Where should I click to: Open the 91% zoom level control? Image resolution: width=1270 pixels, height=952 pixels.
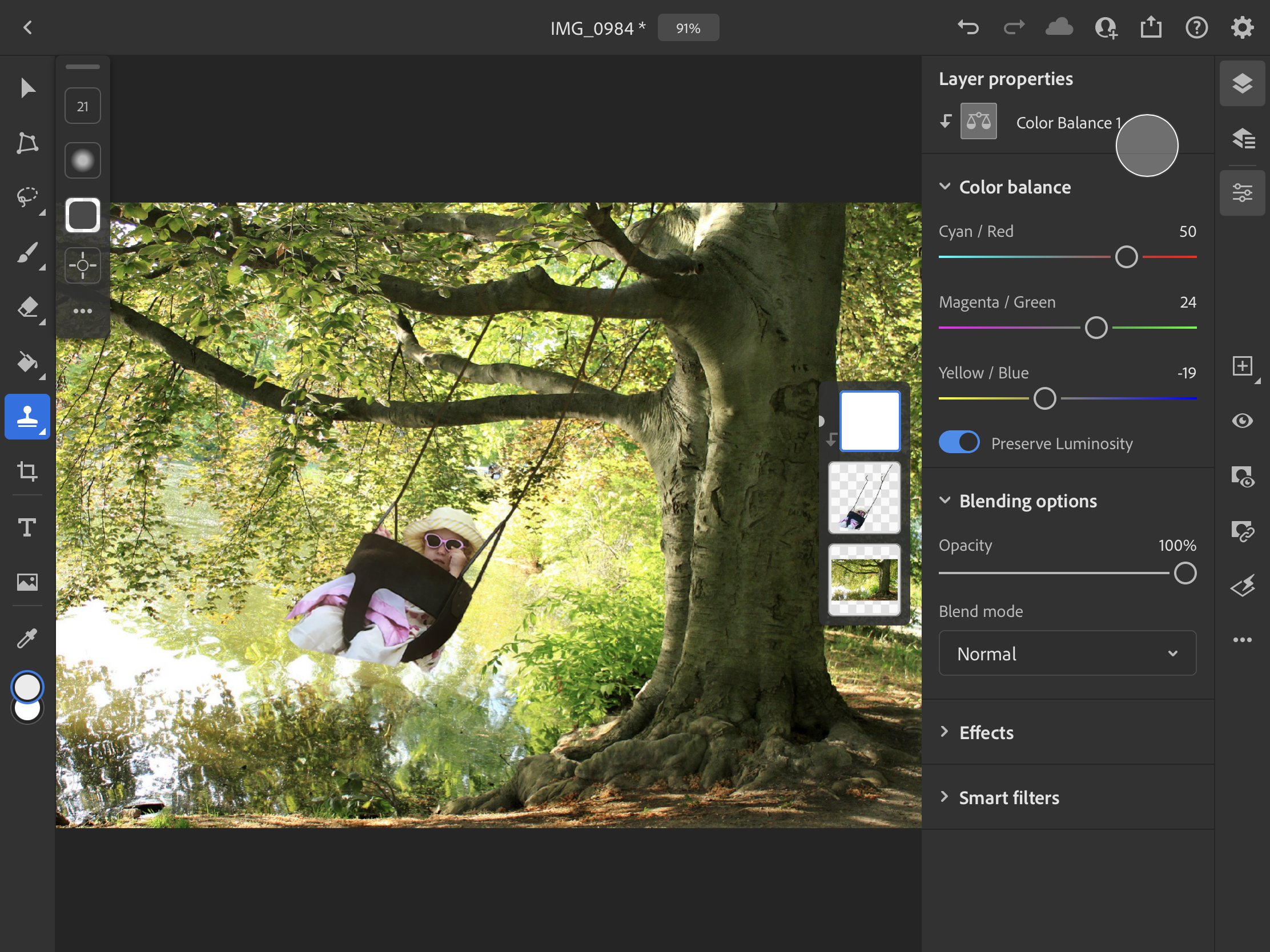coord(688,27)
